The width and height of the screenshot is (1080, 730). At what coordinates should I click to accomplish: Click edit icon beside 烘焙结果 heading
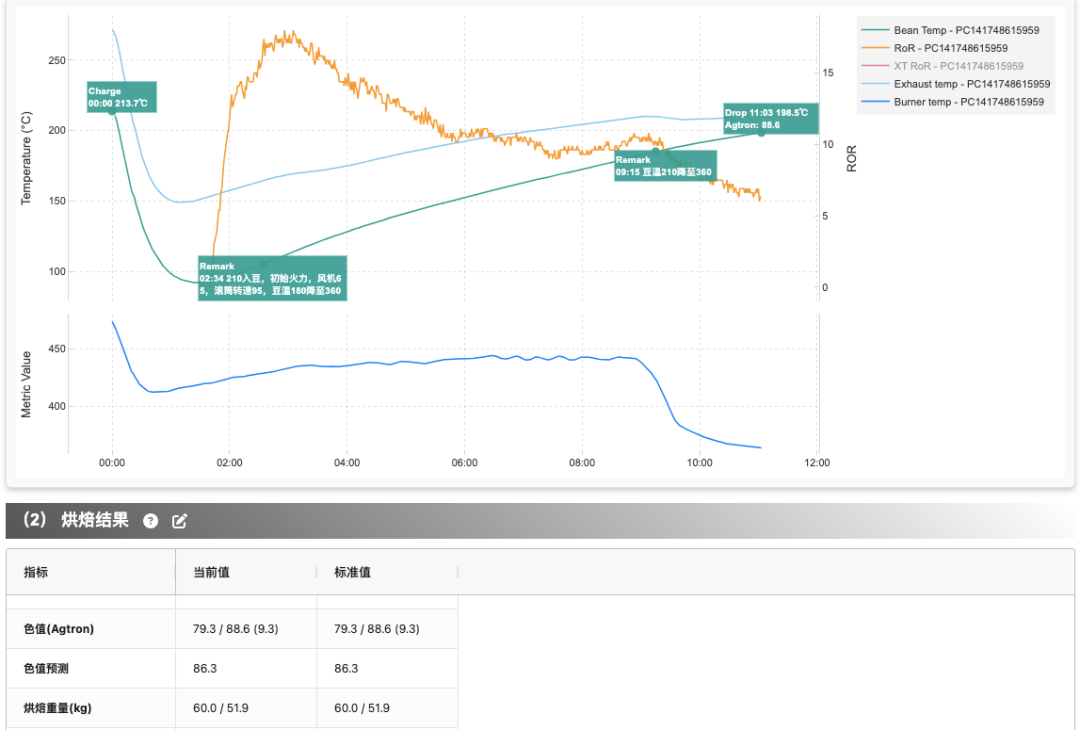coord(179,521)
